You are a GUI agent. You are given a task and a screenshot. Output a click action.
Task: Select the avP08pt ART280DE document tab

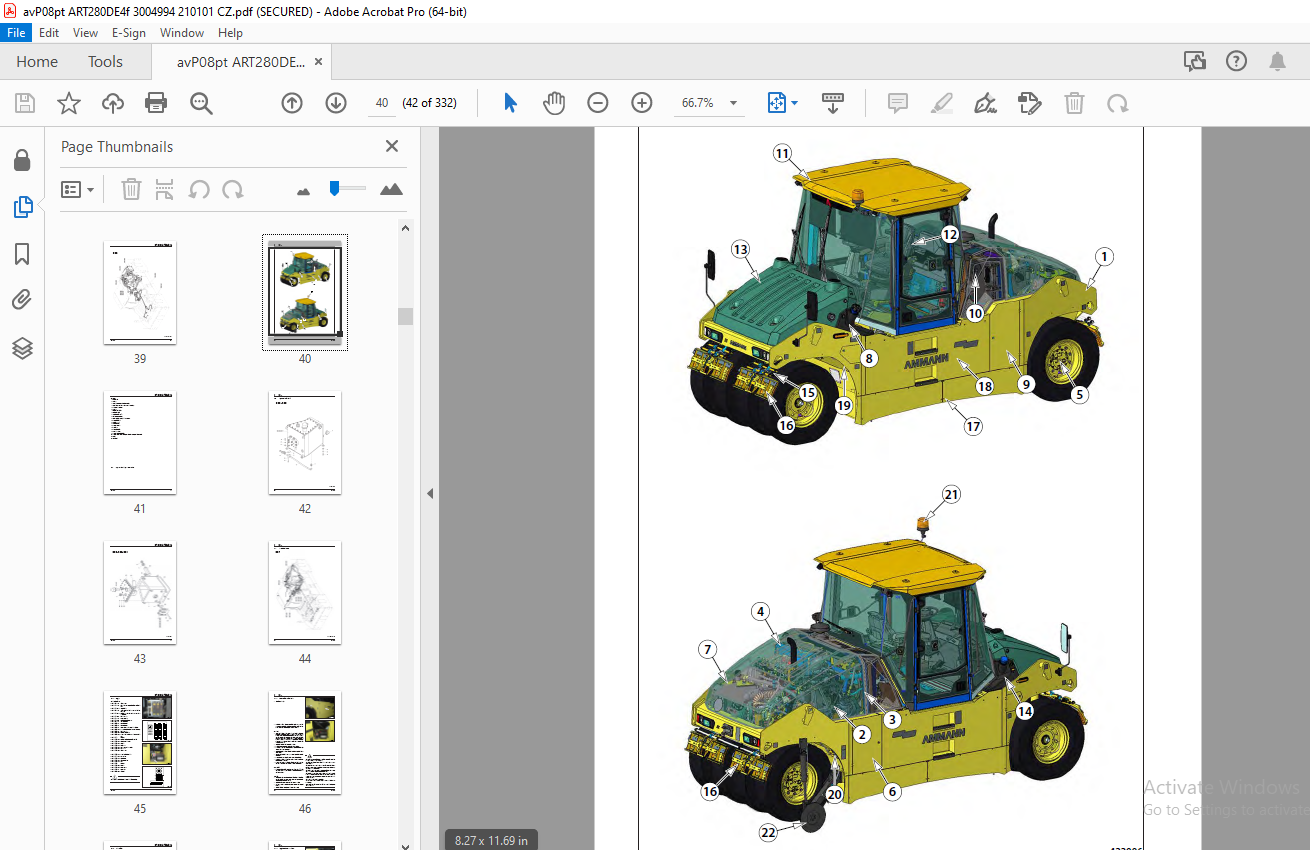pos(241,61)
